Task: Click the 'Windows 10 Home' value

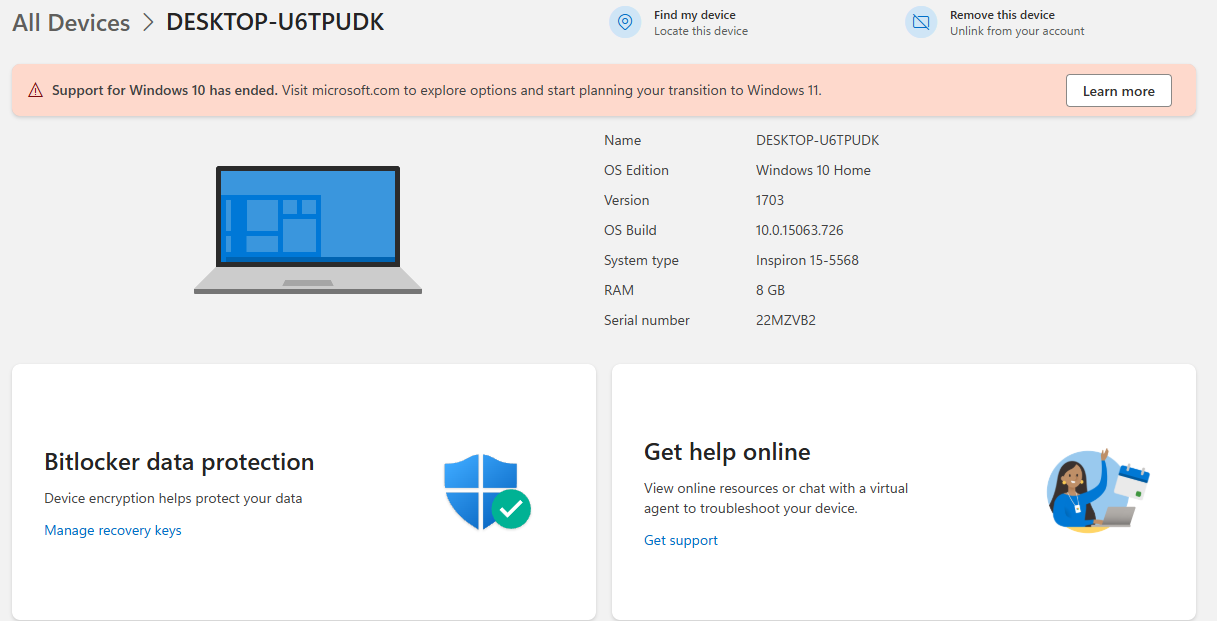Action: [813, 170]
